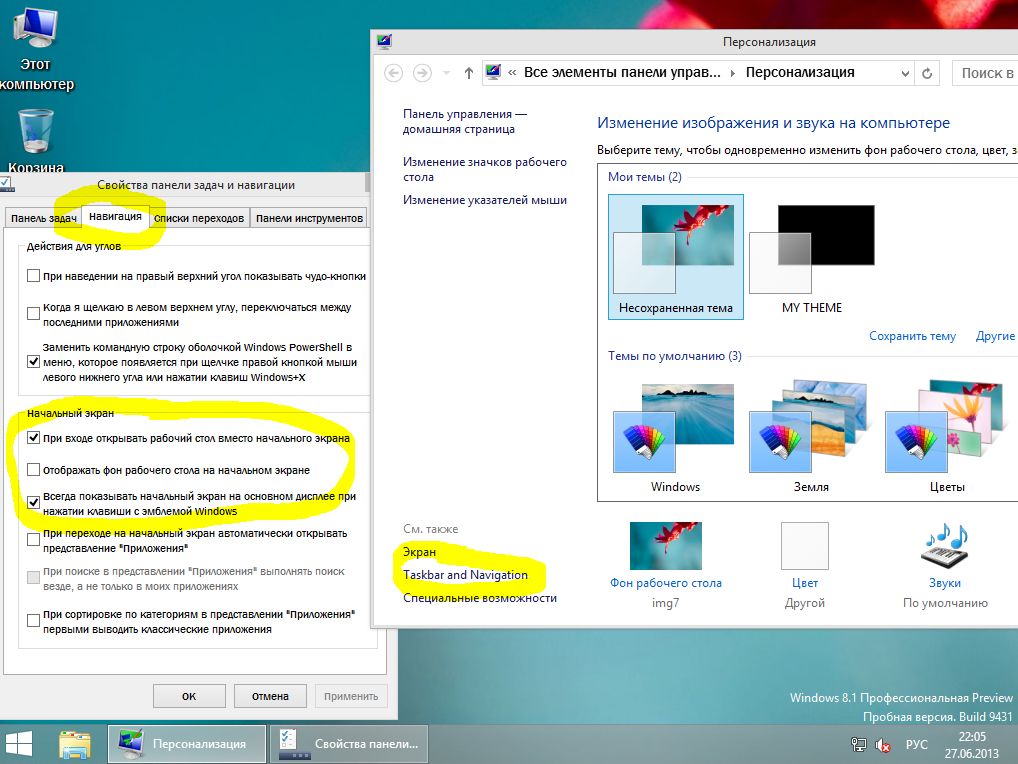
Task: Enable desktop background on Start screen checkbox
Action: (x=34, y=469)
